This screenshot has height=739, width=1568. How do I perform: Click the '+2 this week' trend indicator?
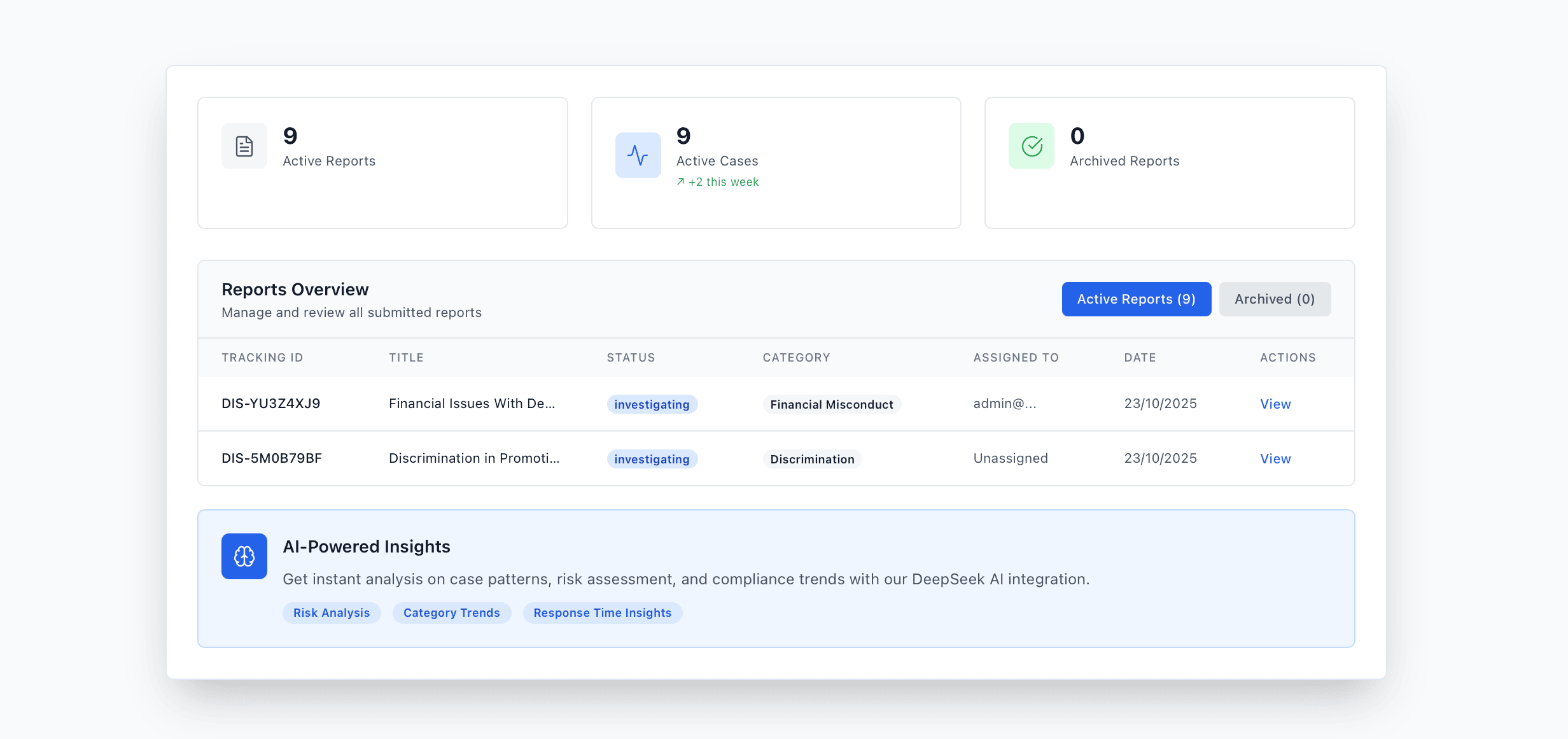click(717, 182)
